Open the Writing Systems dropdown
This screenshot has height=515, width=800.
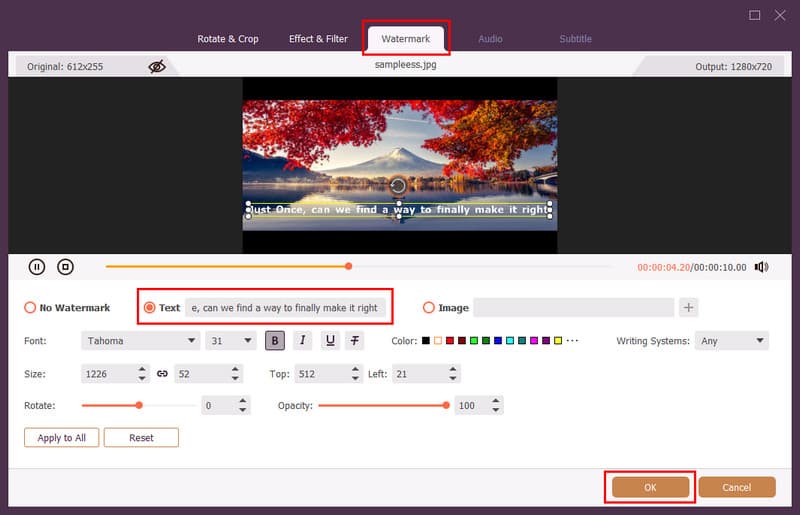(732, 341)
